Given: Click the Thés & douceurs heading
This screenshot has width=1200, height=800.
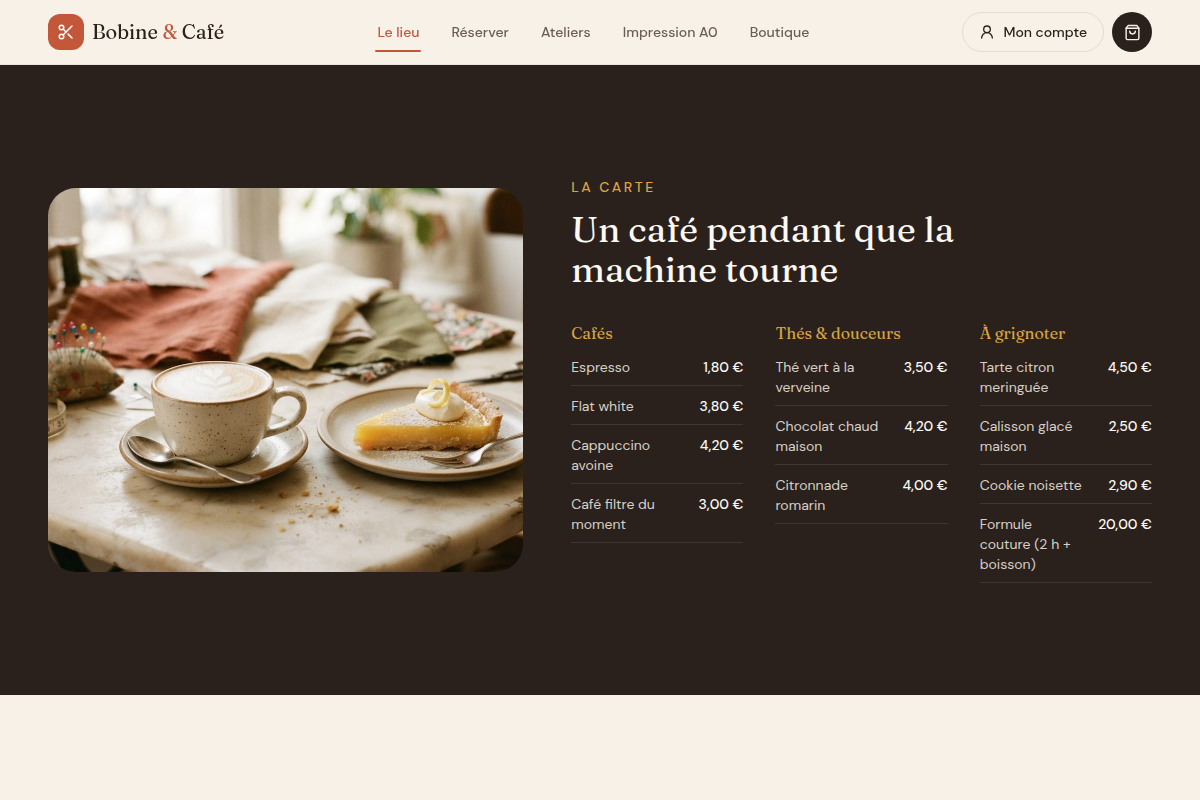Looking at the screenshot, I should click(838, 333).
